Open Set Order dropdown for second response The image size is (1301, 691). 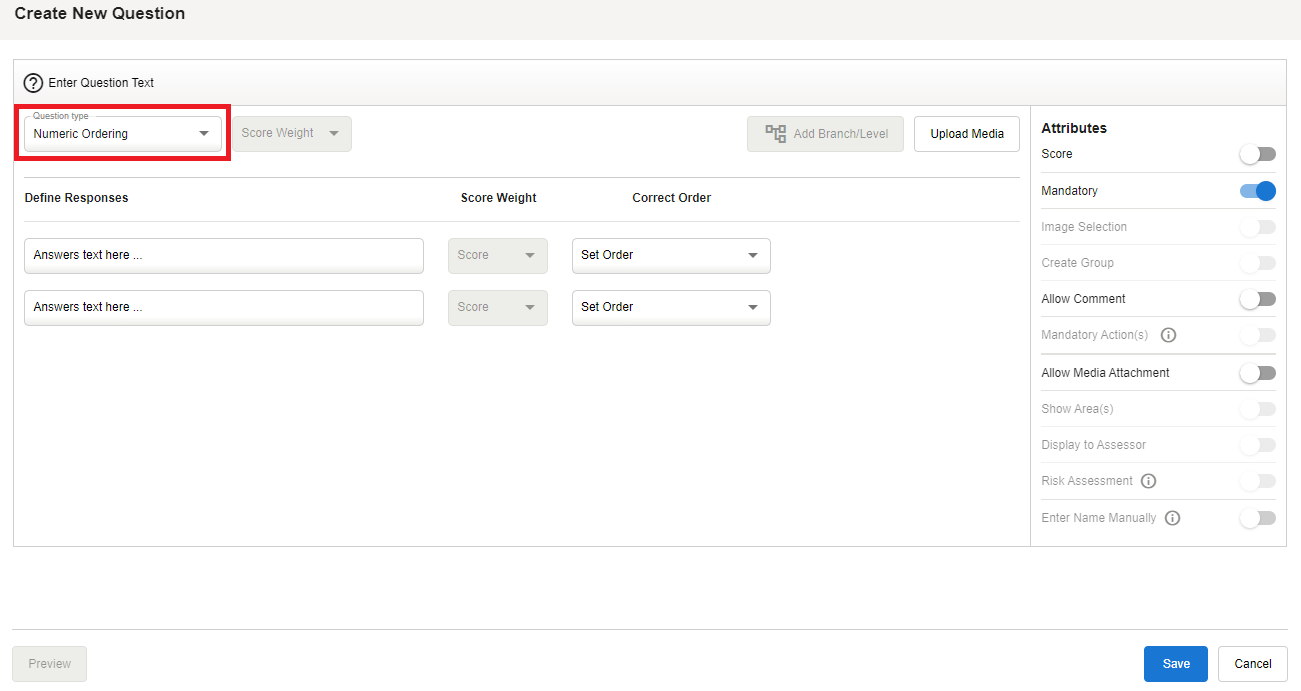pos(670,307)
